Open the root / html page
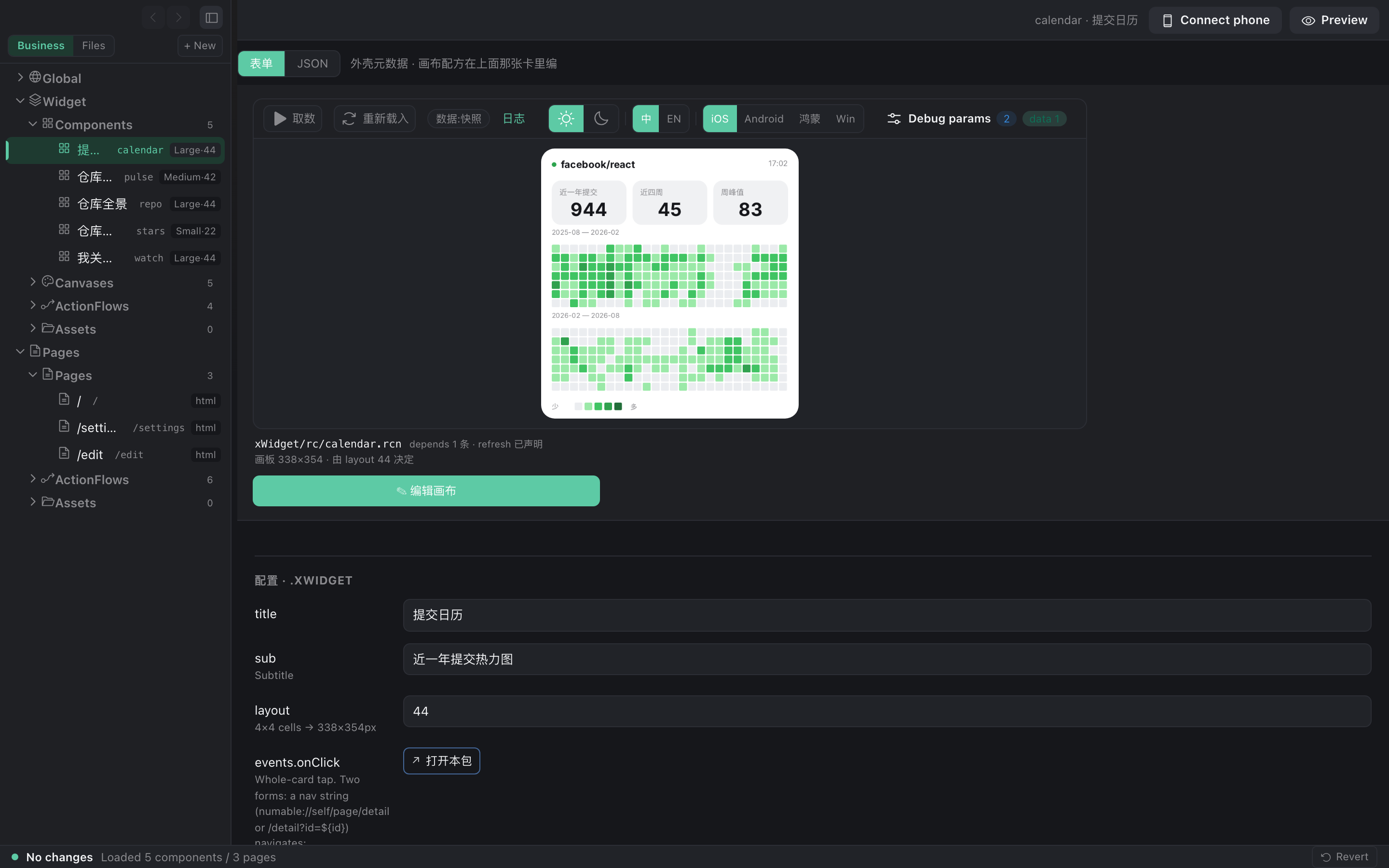 [115, 401]
